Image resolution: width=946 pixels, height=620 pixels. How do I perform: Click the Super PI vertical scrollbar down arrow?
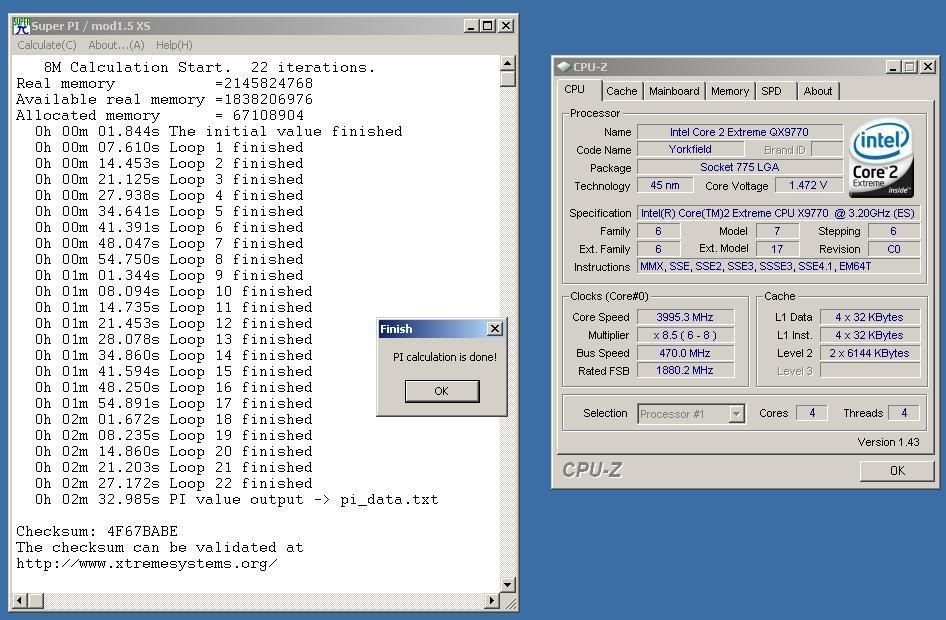pos(508,584)
